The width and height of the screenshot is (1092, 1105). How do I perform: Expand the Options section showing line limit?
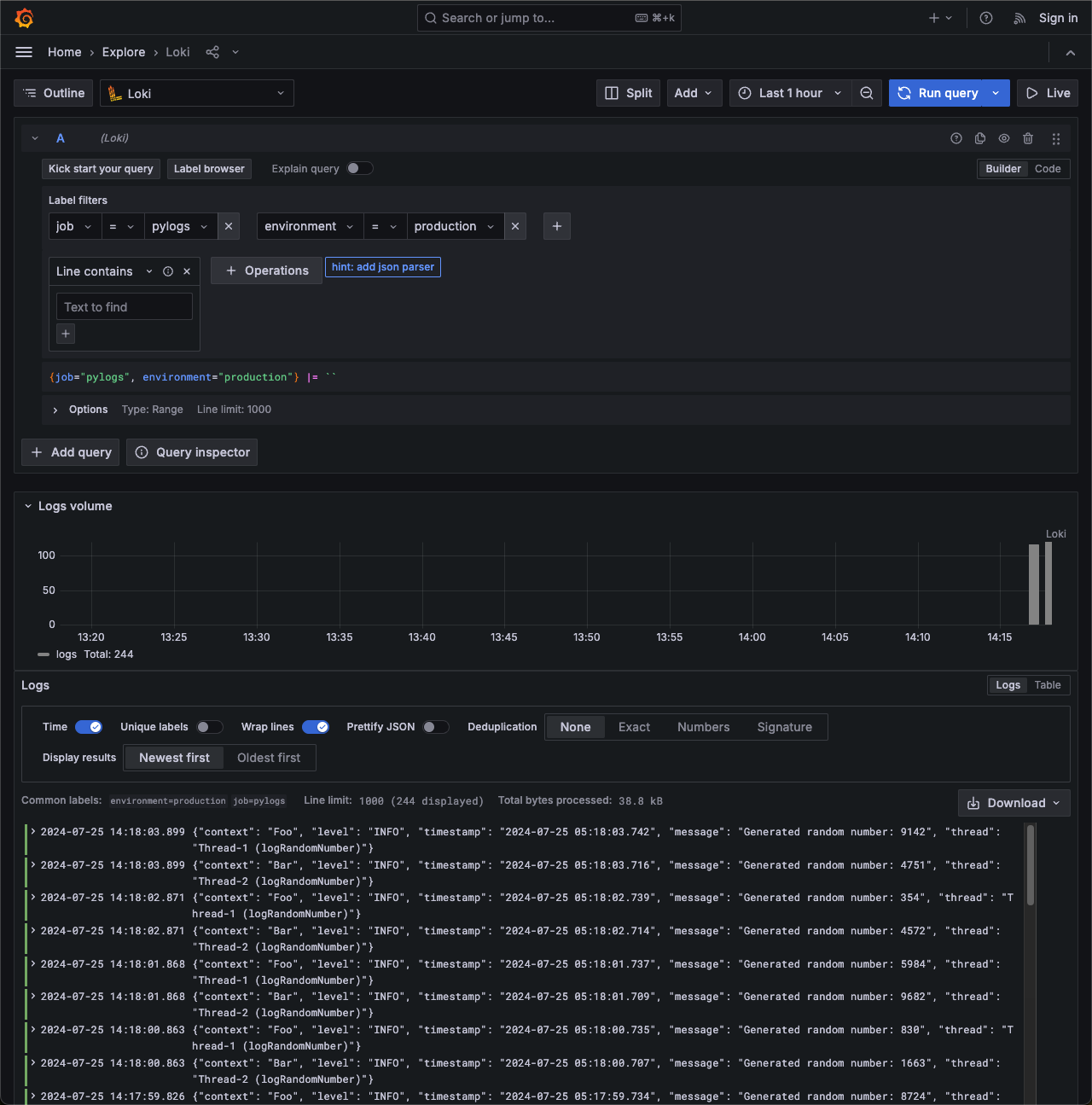point(80,410)
